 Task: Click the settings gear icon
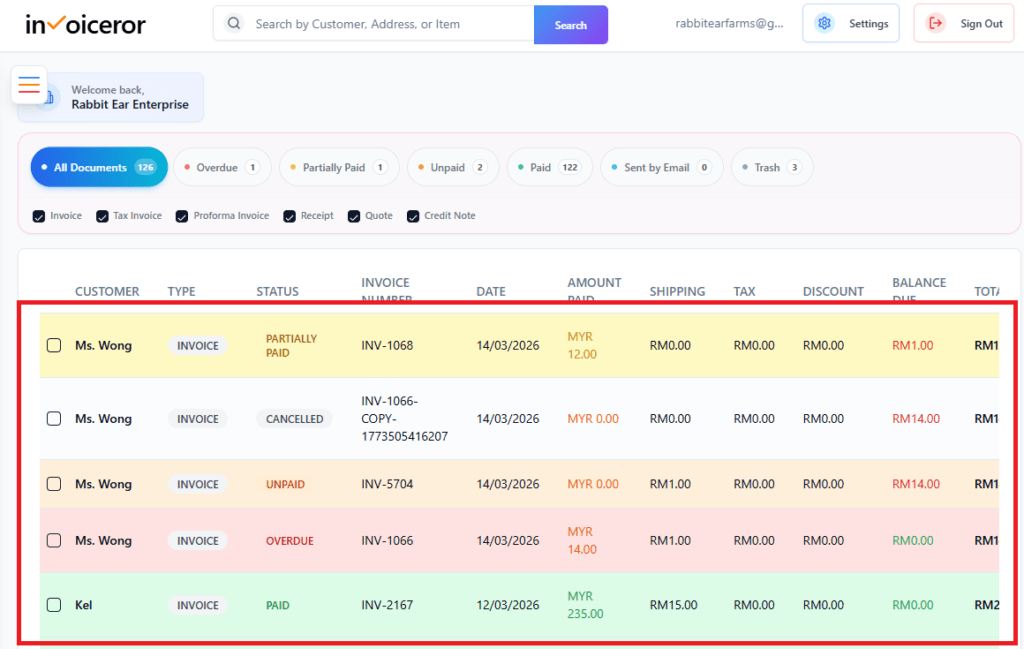(824, 22)
